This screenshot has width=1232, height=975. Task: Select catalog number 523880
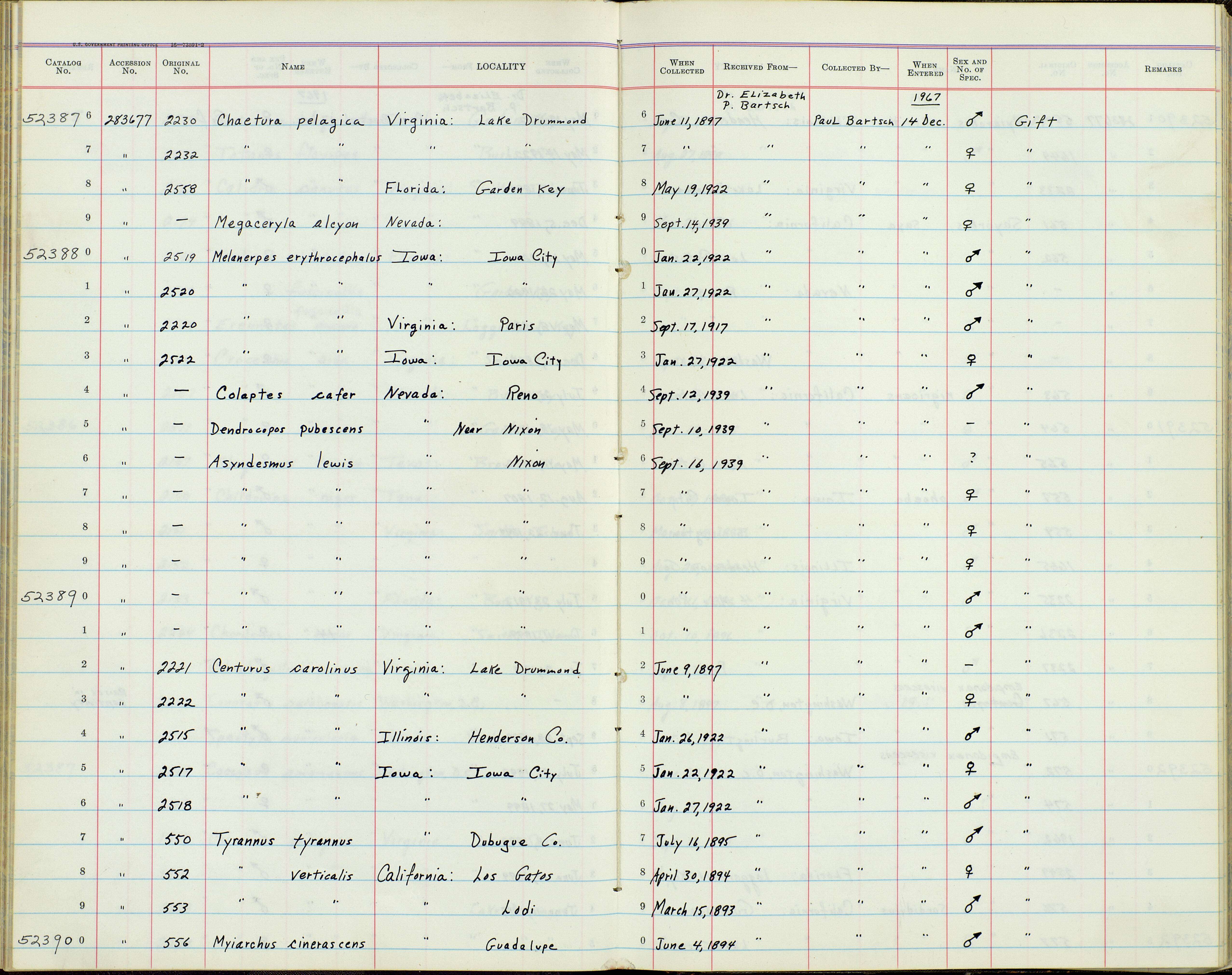(56, 254)
